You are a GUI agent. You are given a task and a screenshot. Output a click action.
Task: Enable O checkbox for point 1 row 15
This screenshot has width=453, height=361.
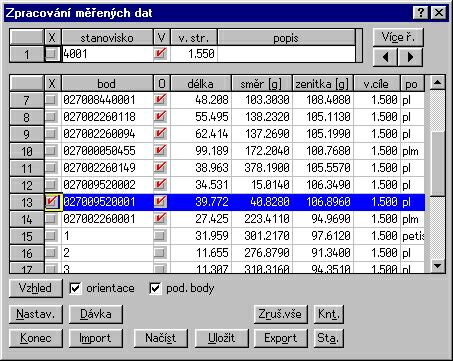coord(160,236)
